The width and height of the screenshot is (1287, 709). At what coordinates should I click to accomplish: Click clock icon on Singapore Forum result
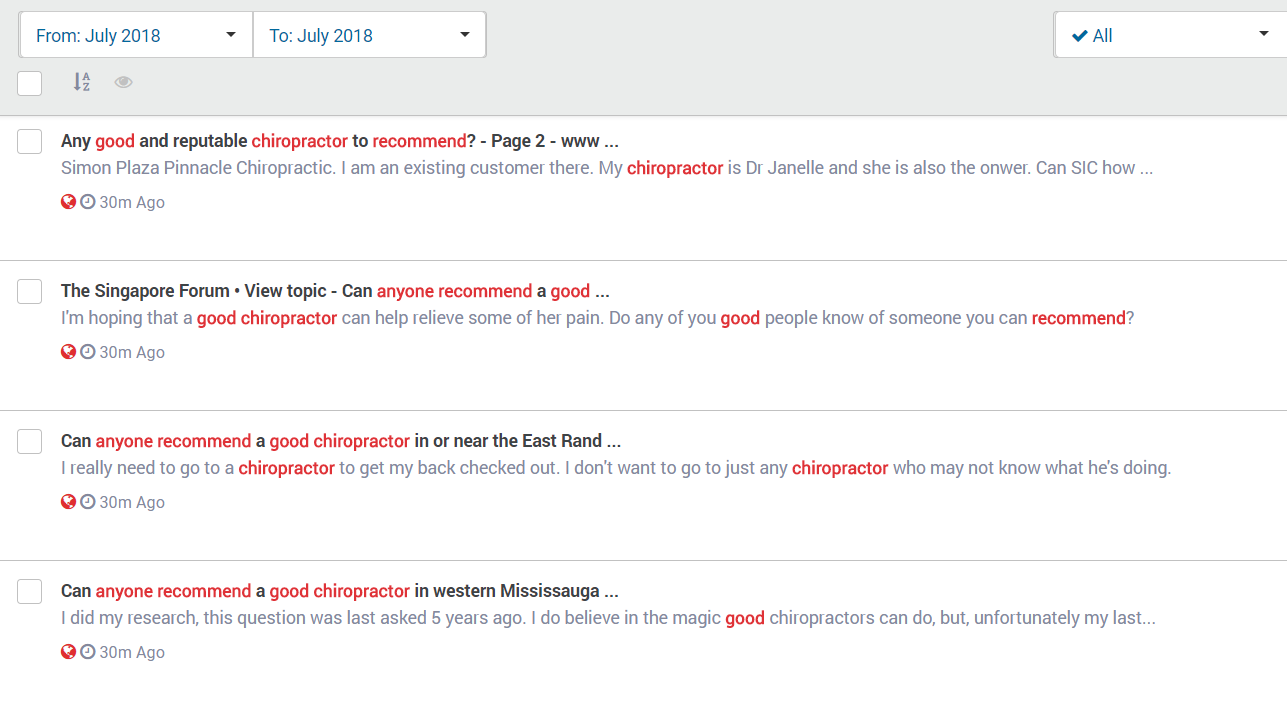click(x=88, y=352)
